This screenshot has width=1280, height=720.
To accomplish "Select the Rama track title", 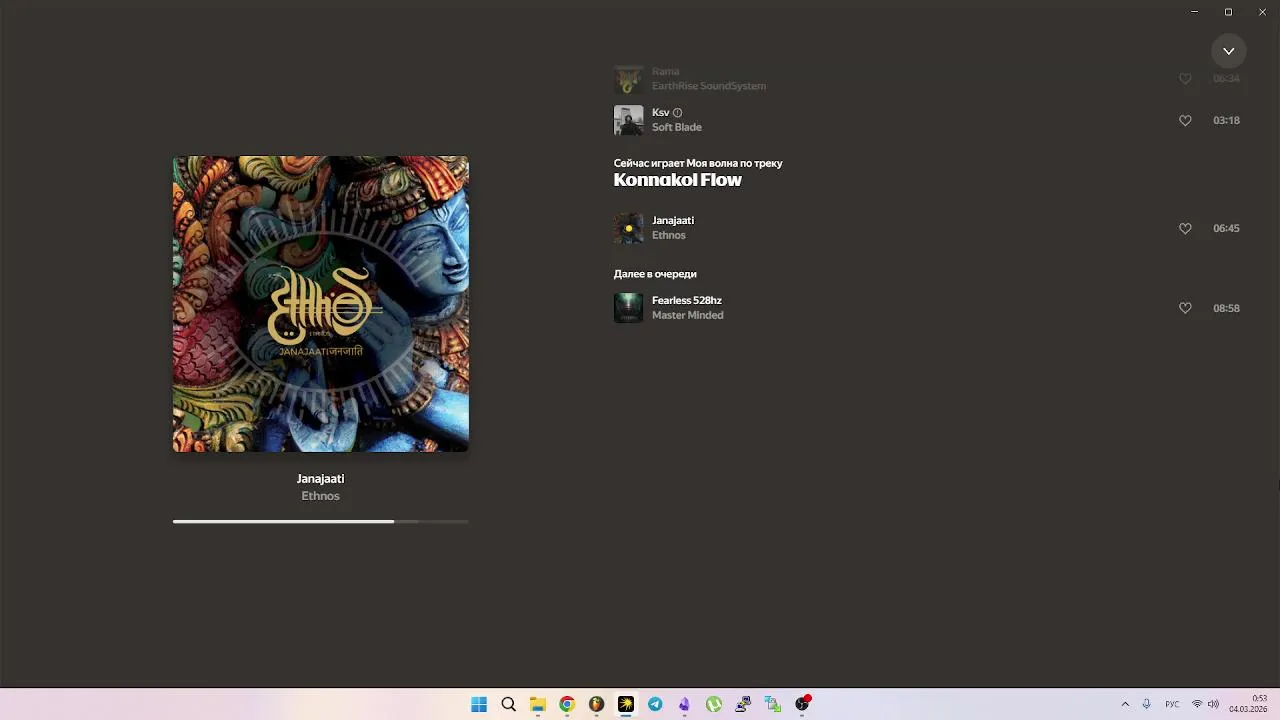I will pyautogui.click(x=665, y=71).
